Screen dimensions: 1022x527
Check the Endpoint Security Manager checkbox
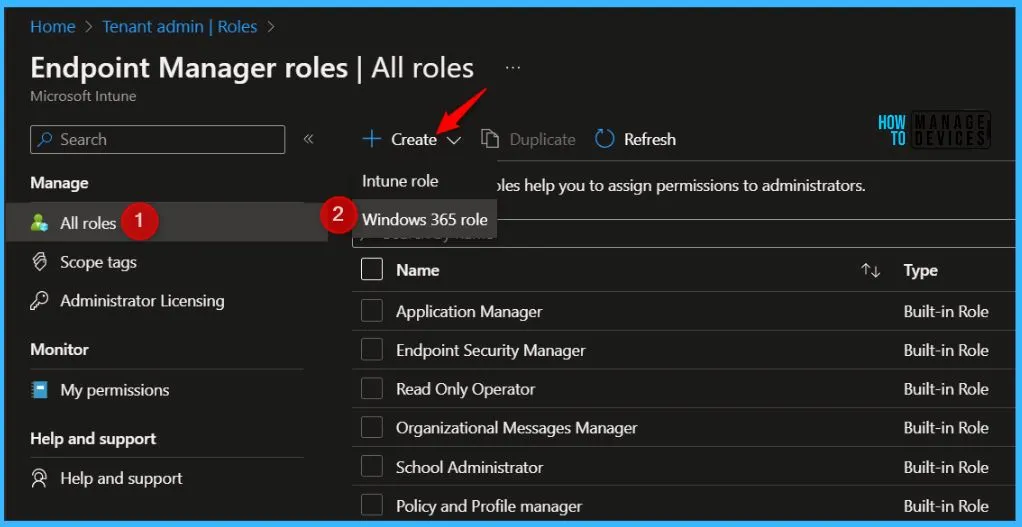pos(372,350)
